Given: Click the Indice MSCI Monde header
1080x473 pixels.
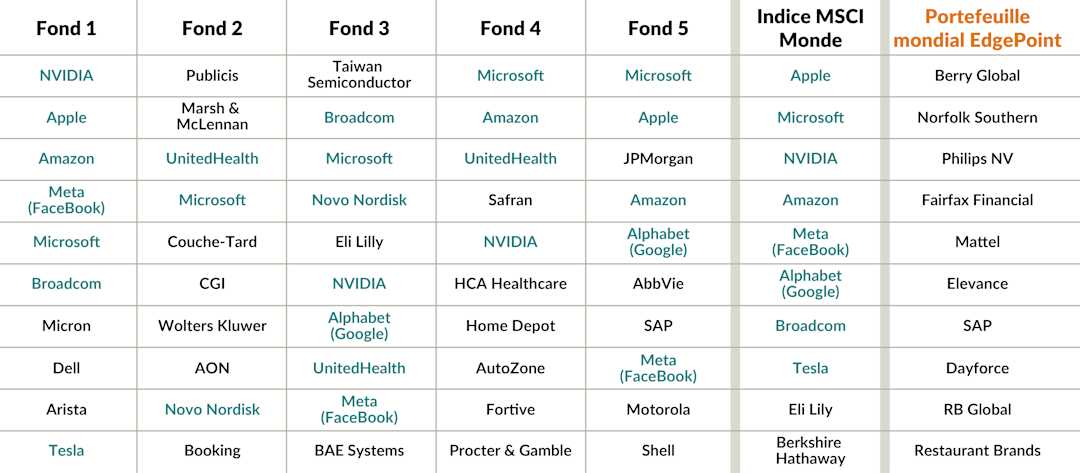Looking at the screenshot, I should pyautogui.click(x=810, y=28).
